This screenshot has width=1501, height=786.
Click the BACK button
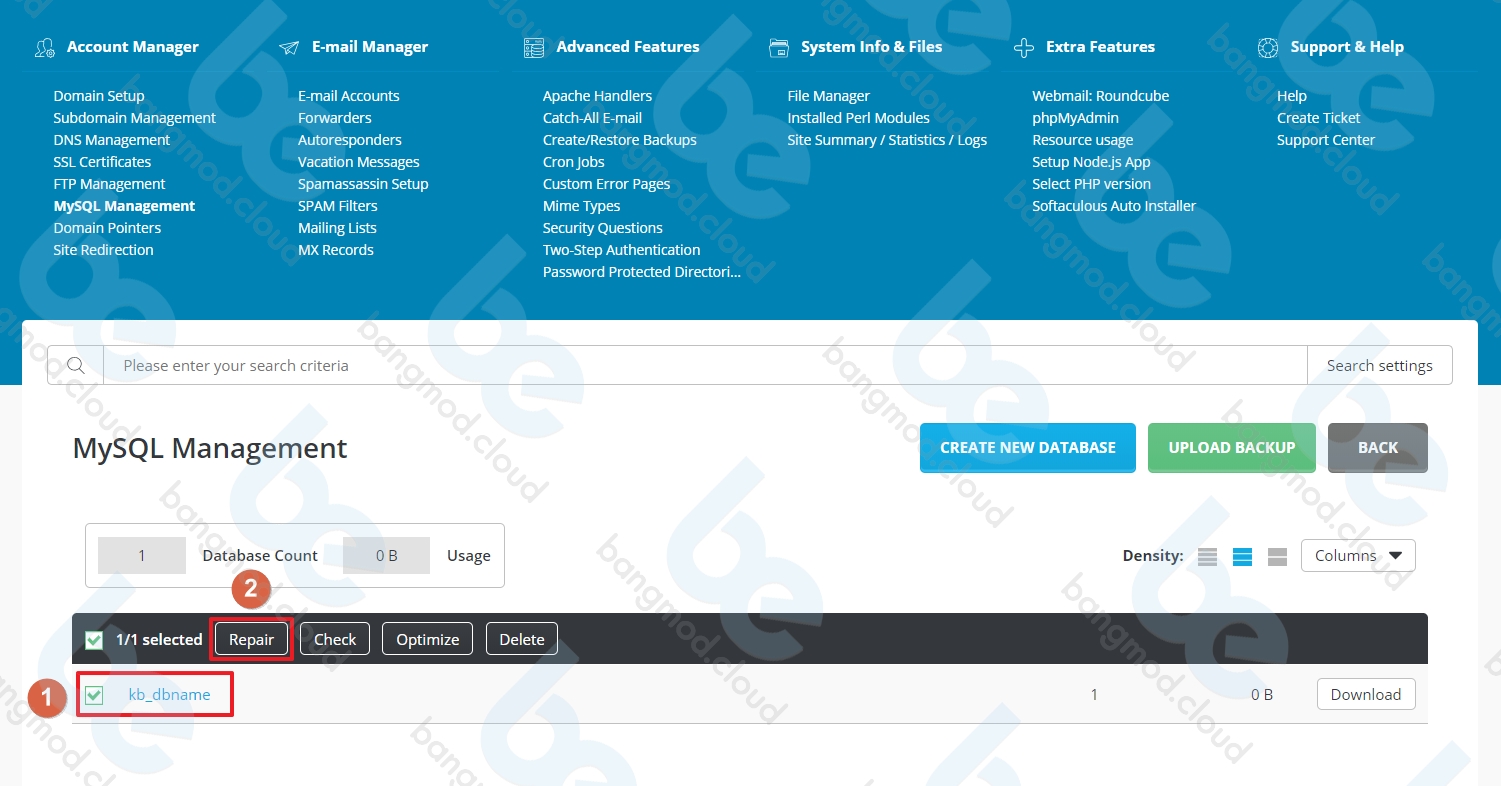click(x=1378, y=447)
